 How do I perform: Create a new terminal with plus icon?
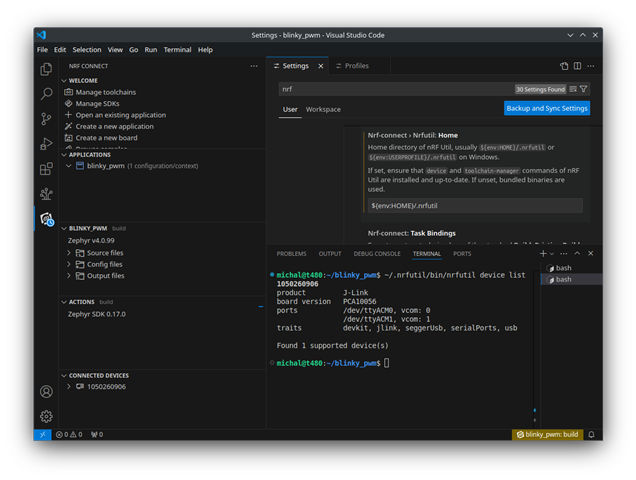pyautogui.click(x=543, y=254)
